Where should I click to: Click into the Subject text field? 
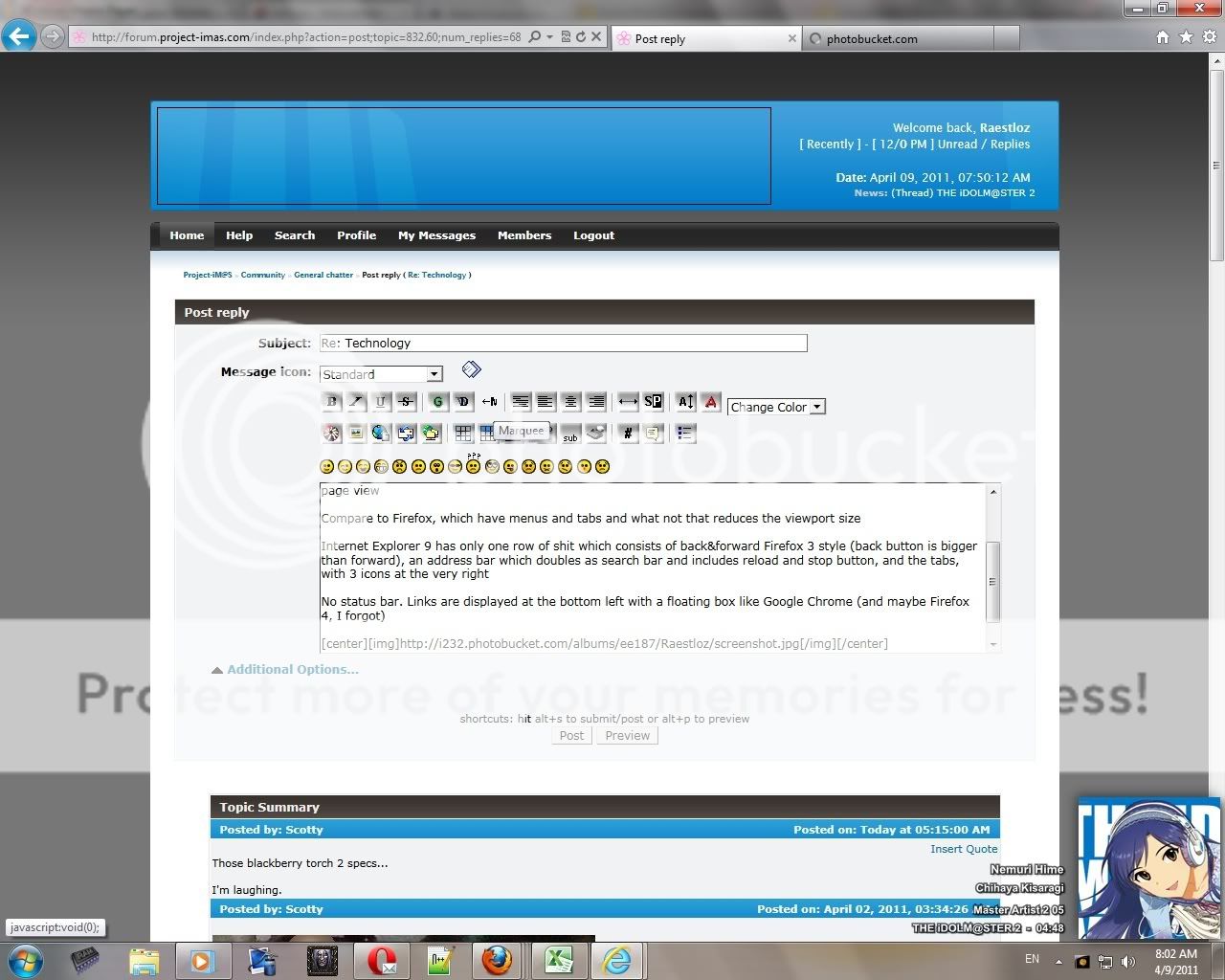(563, 344)
